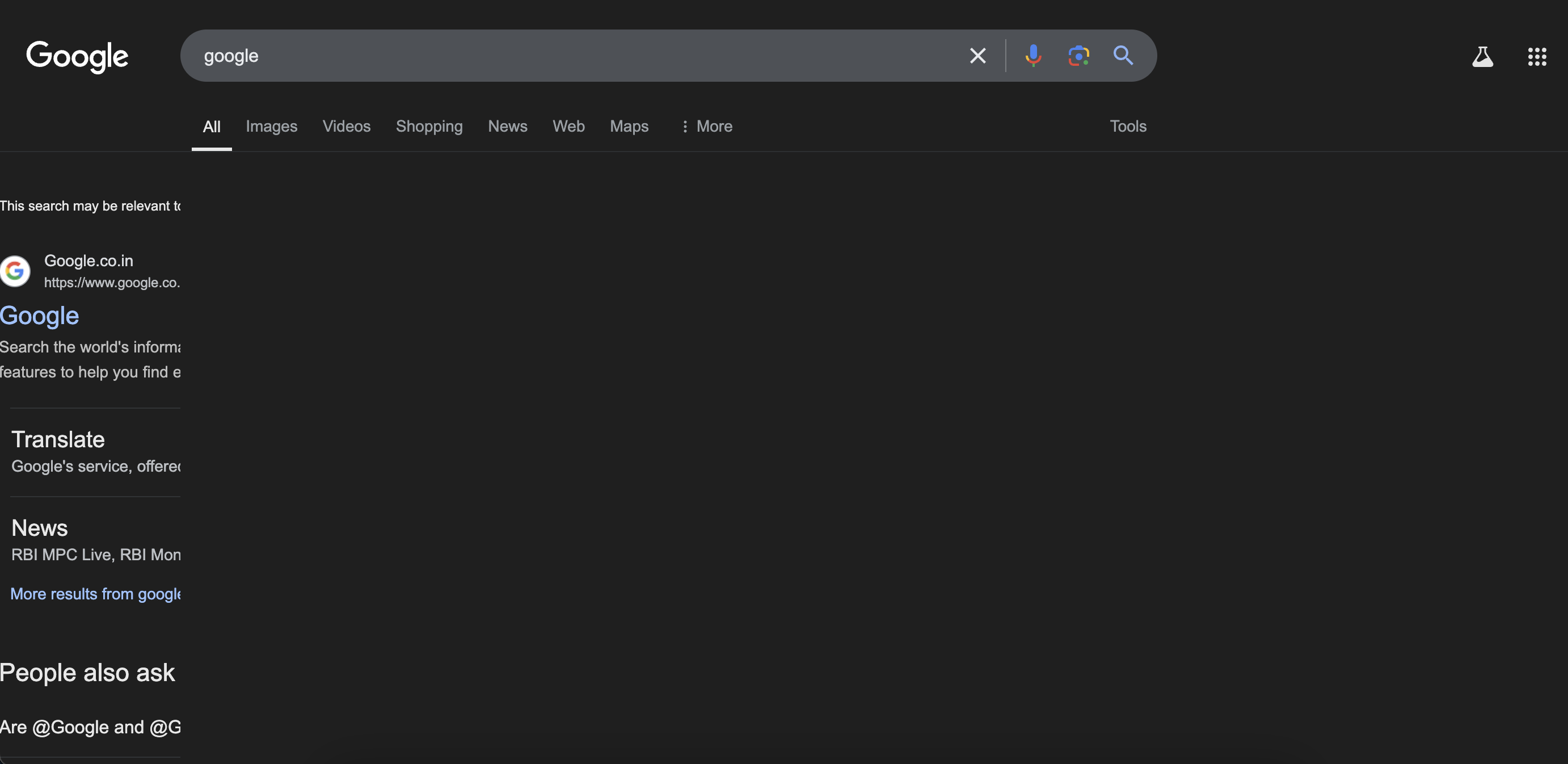
Task: Switch to the Images tab
Action: pyautogui.click(x=272, y=126)
